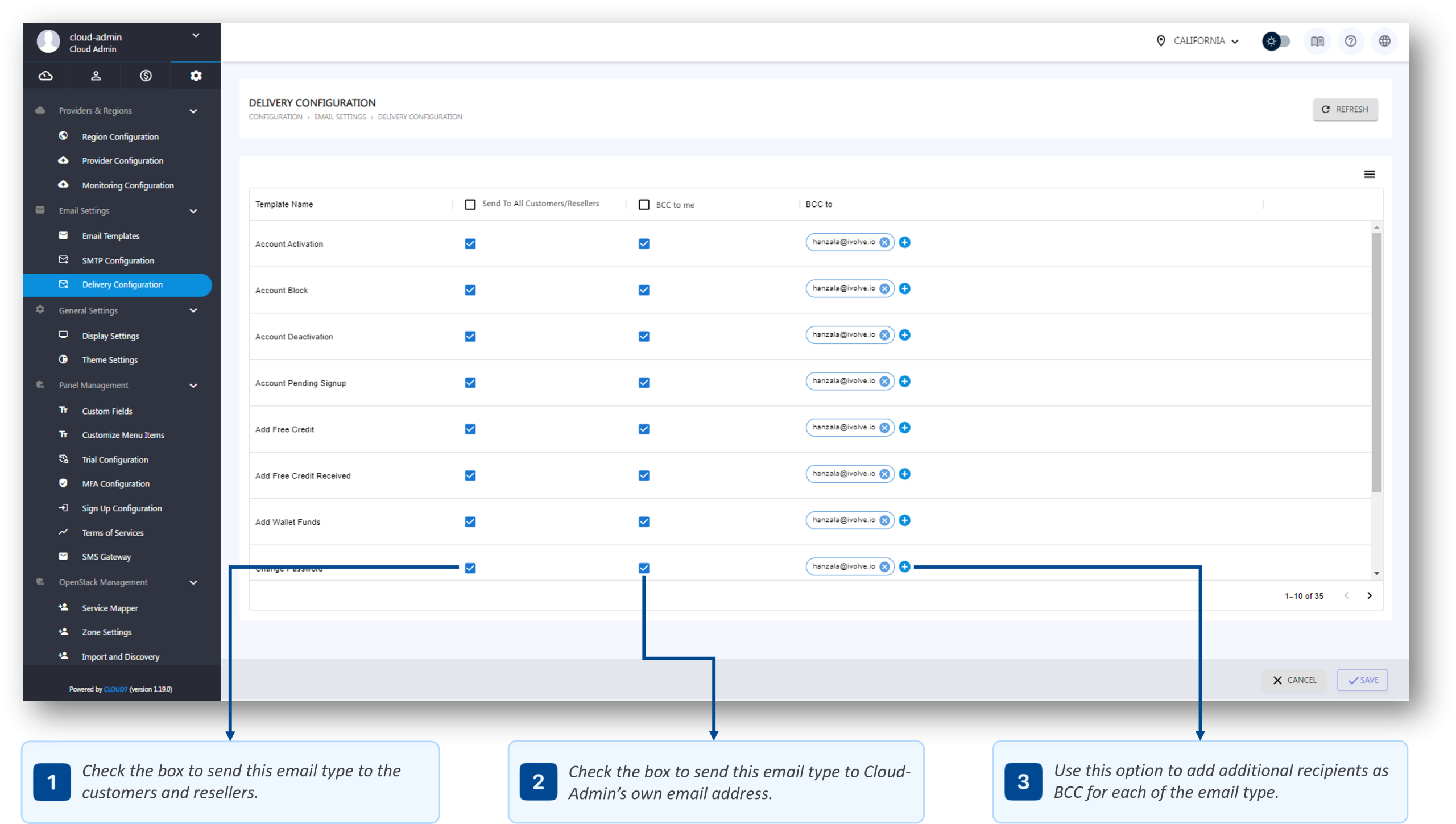Image resolution: width=1456 pixels, height=824 pixels.
Task: Click the table vertical scrollbar thumb
Action: 1376,362
